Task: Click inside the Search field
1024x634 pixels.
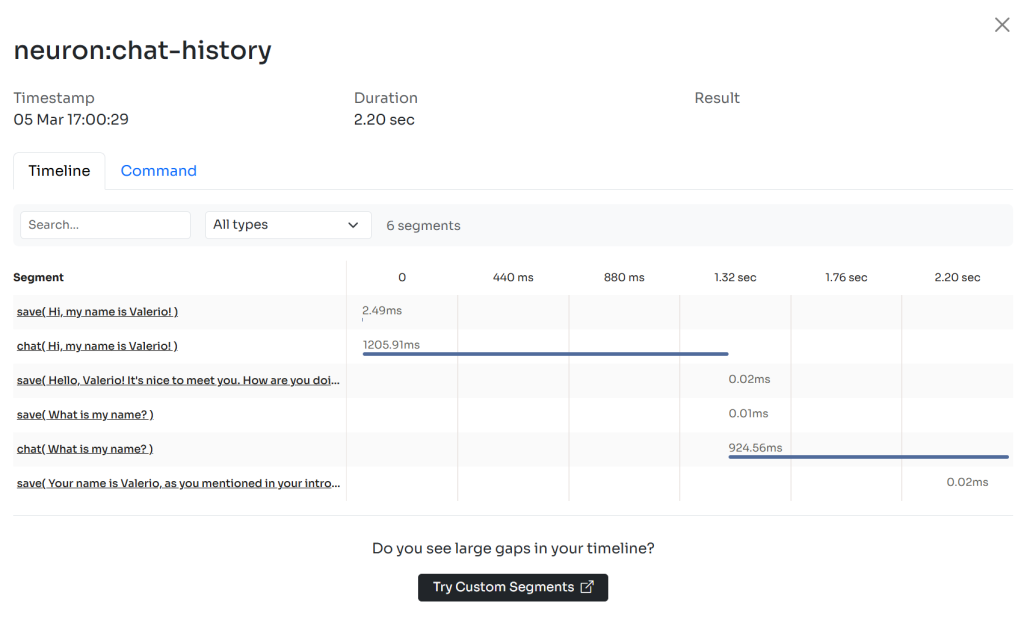Action: 105,225
